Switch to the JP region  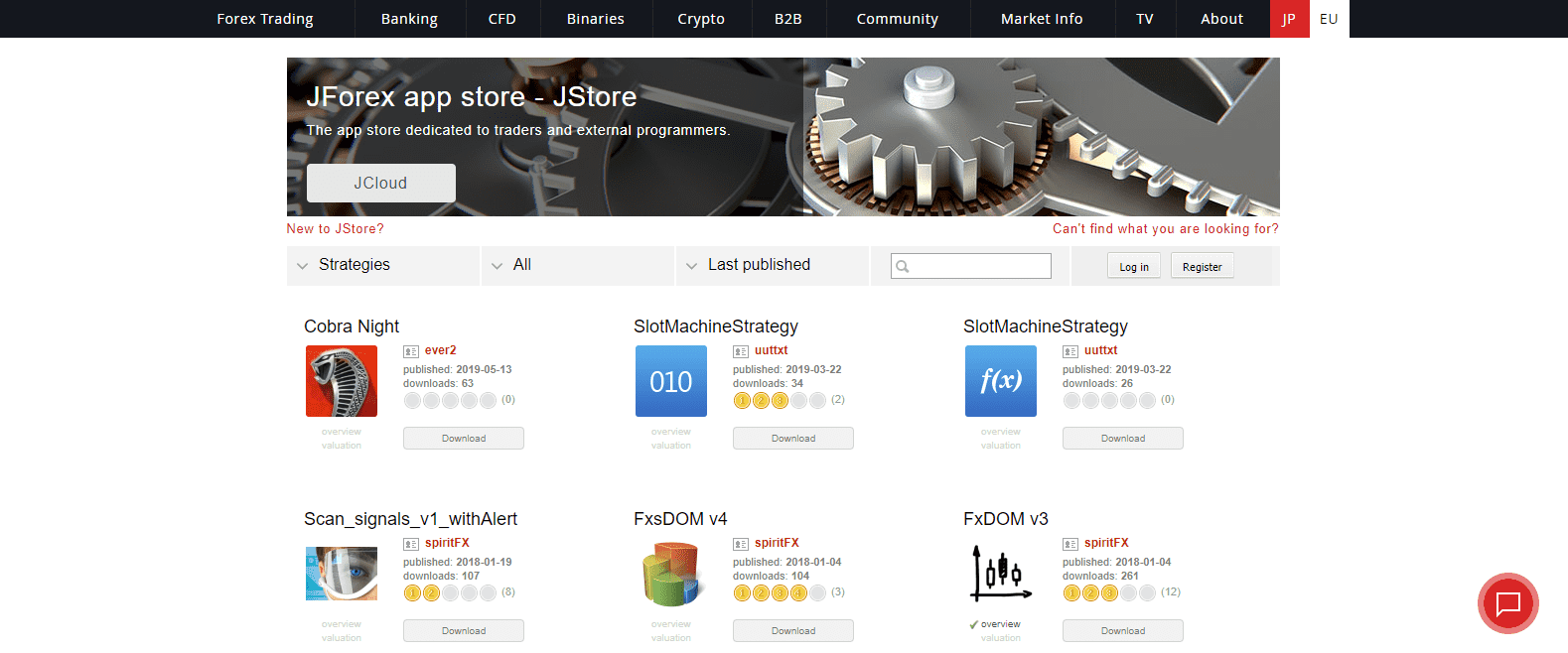click(x=1289, y=19)
